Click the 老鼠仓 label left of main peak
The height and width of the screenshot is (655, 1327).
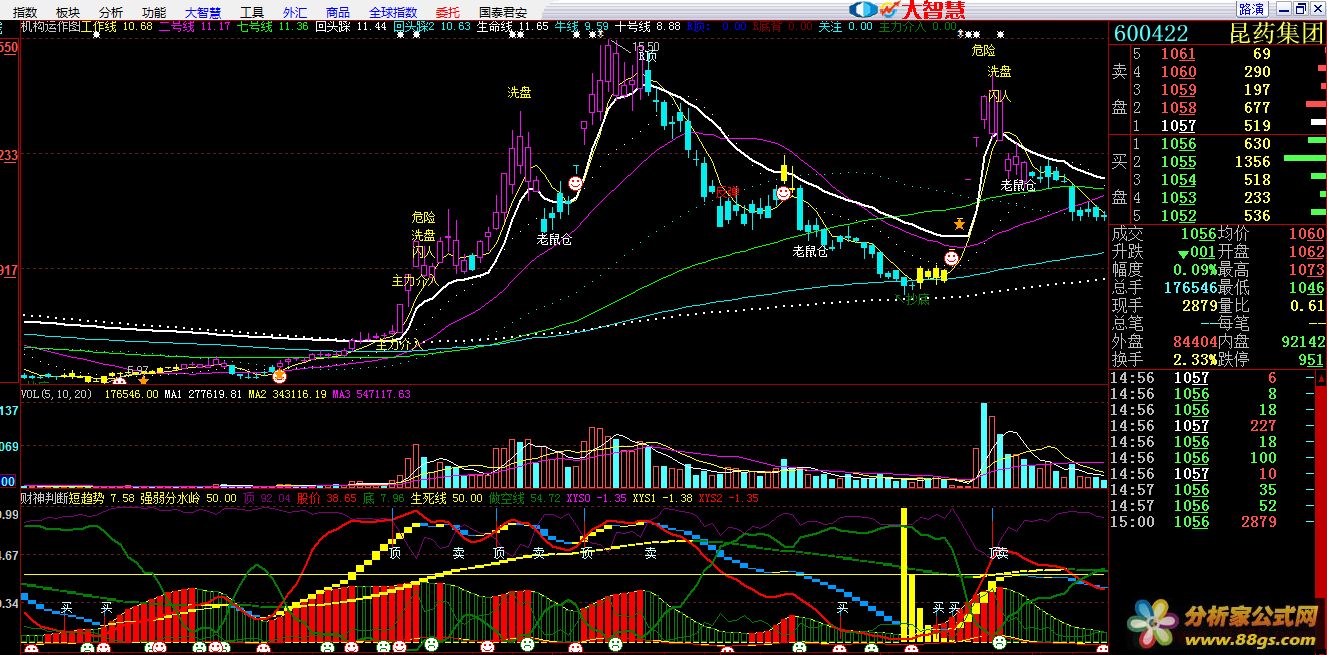(555, 239)
